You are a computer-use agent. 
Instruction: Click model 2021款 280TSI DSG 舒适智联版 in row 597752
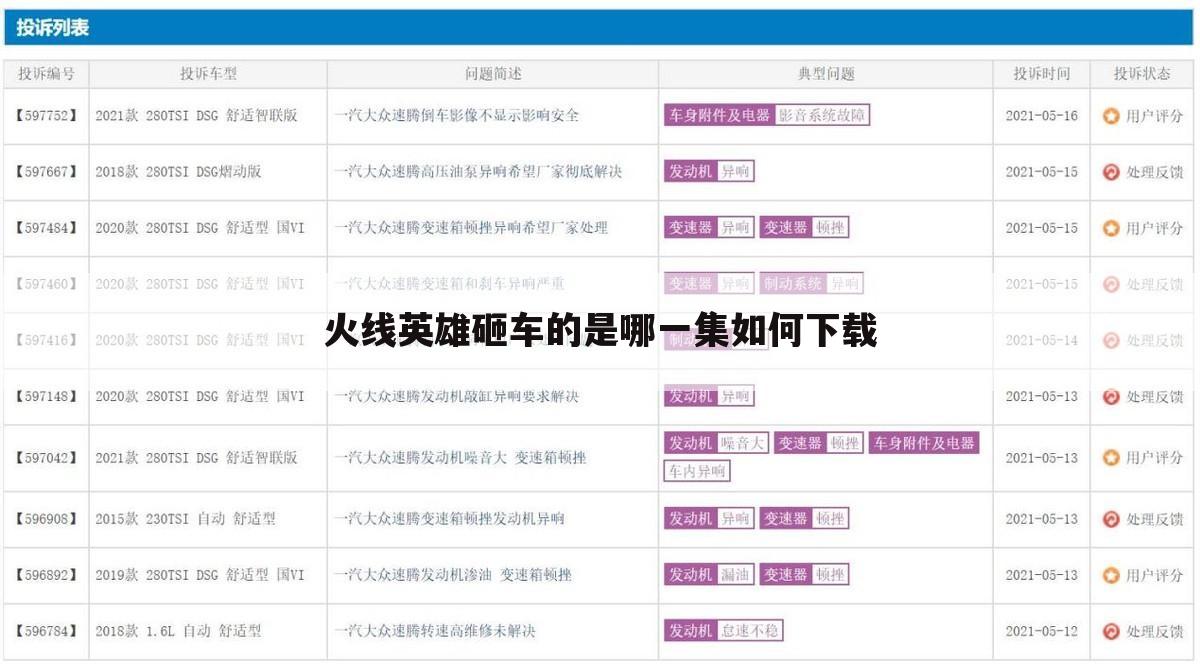[x=196, y=116]
